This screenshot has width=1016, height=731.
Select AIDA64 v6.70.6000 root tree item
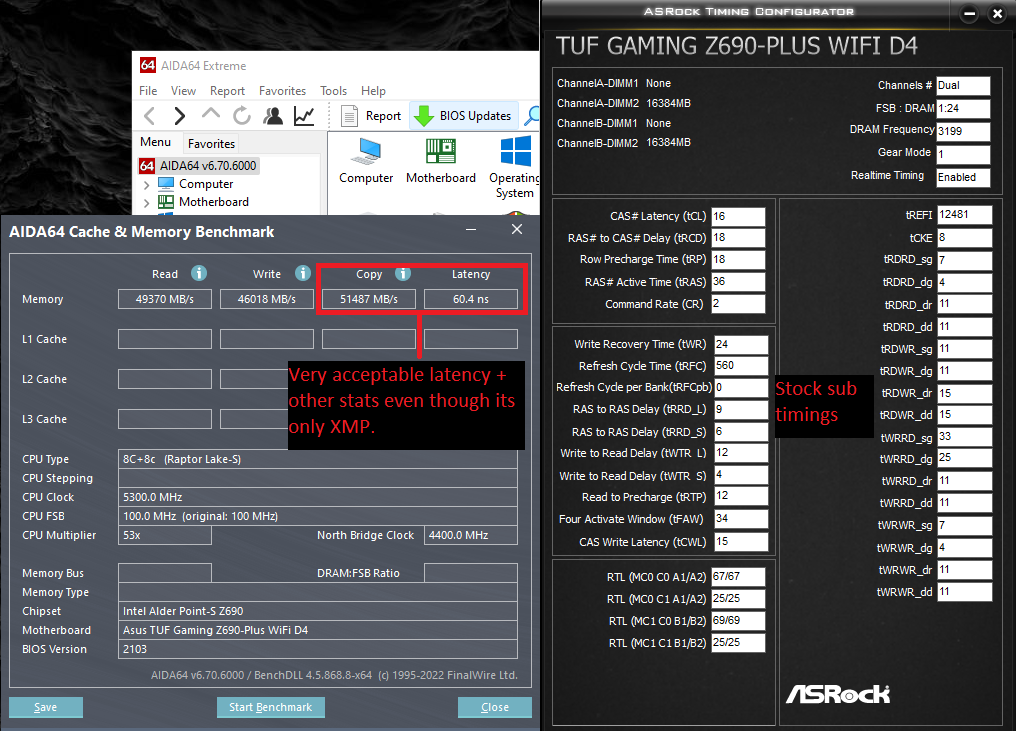[207, 166]
